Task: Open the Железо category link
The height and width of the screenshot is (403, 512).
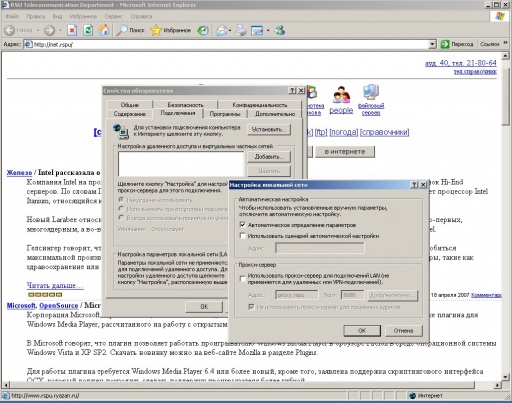Action: pyautogui.click(x=19, y=173)
